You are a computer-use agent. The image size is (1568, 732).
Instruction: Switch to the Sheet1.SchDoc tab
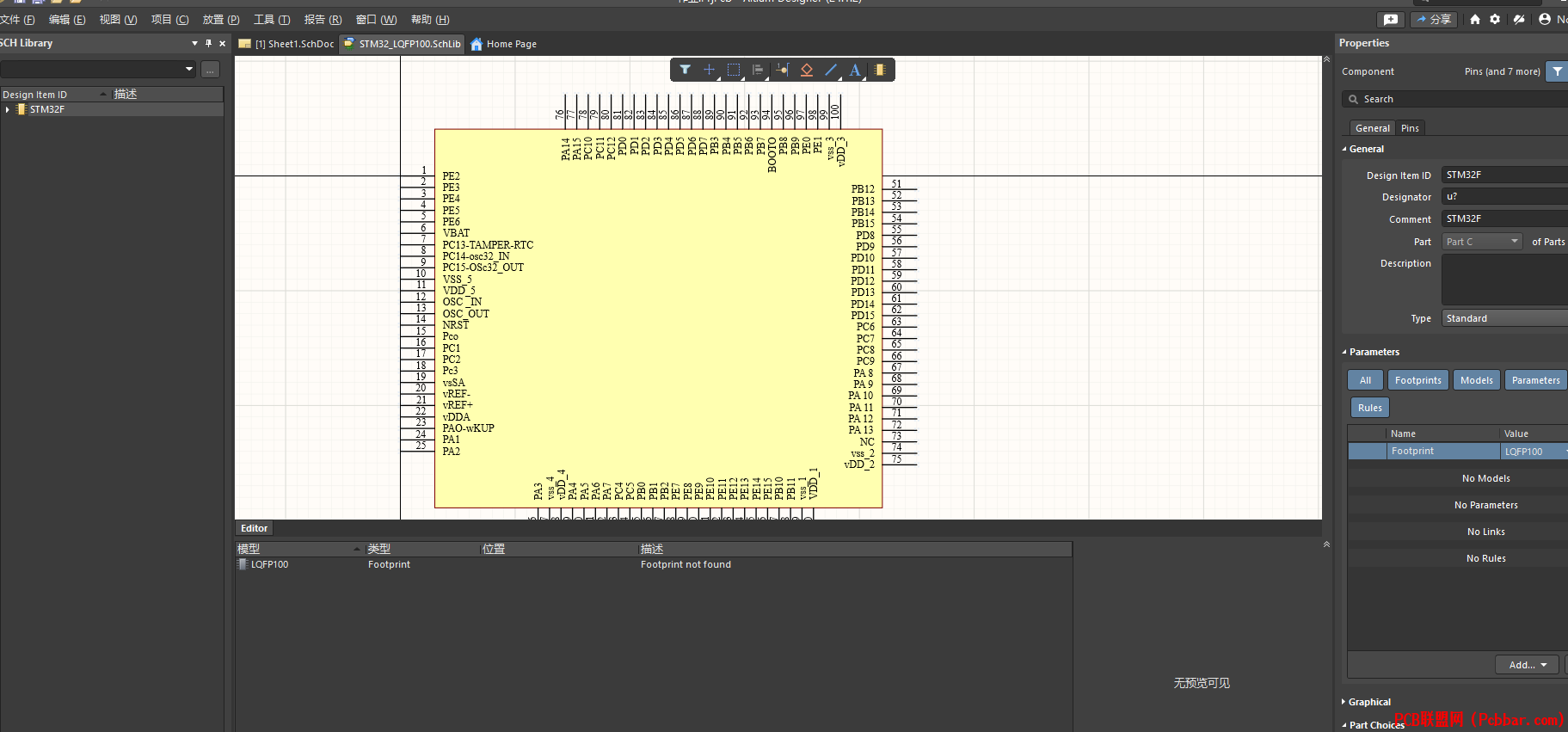(286, 44)
